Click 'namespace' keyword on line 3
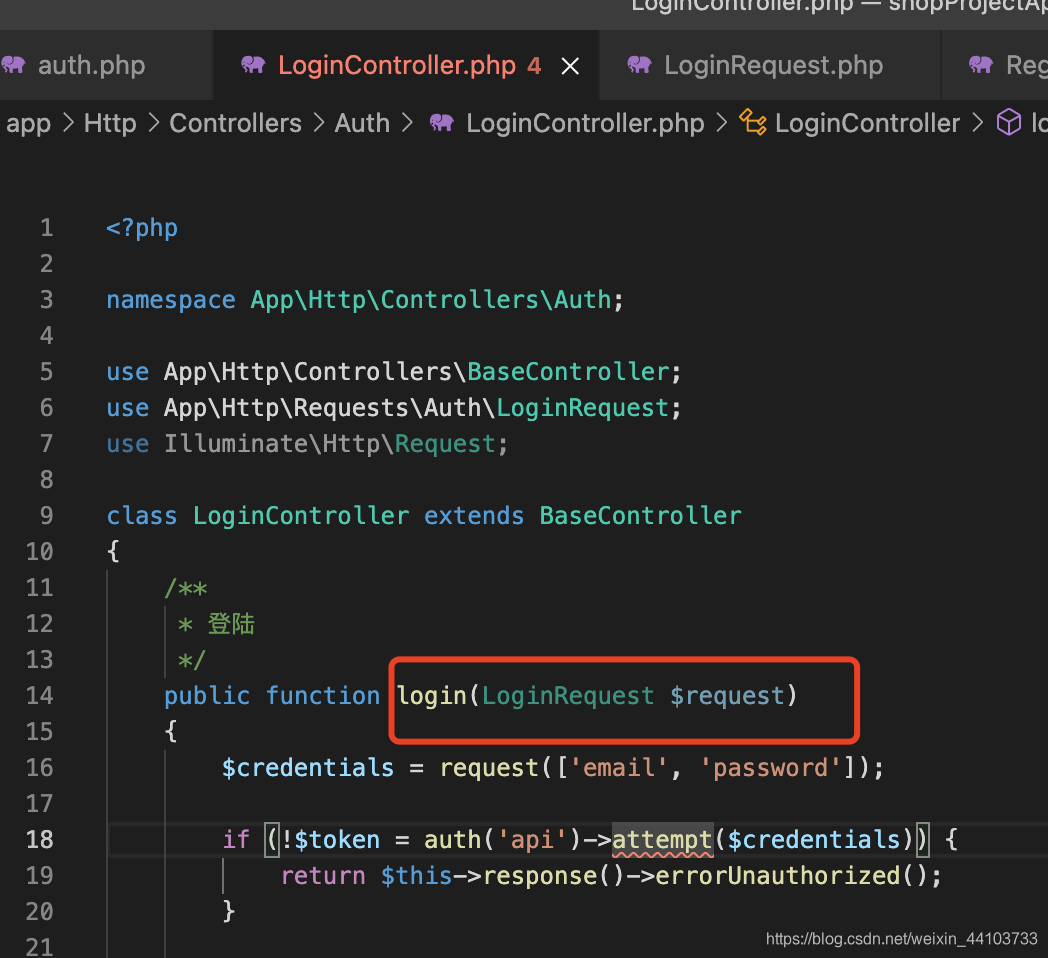The image size is (1048, 958). click(x=171, y=300)
